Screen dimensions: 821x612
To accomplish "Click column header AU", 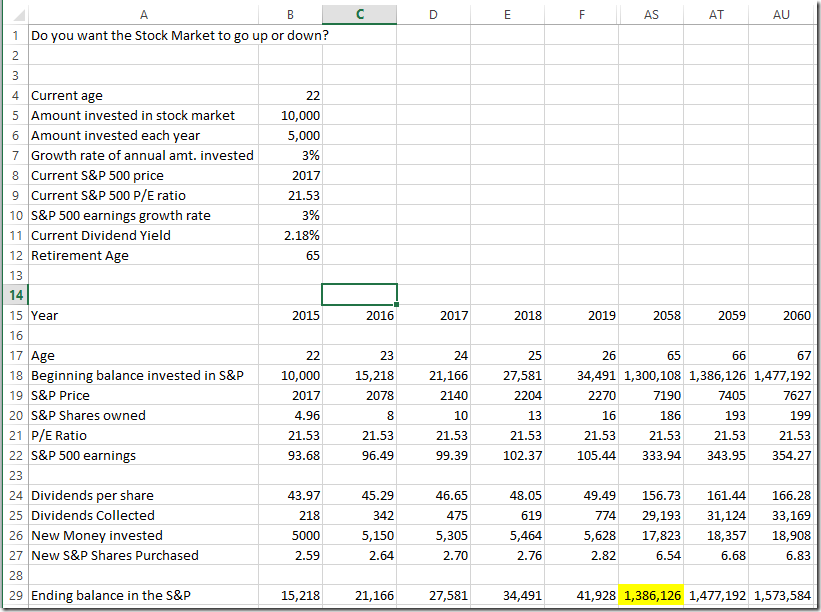I will pos(781,15).
